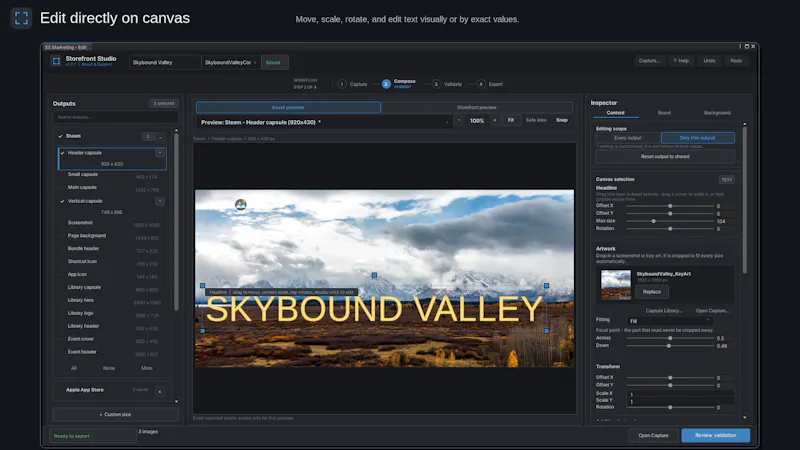The width and height of the screenshot is (800, 450).
Task: Open Help from the top bar
Action: (x=681, y=61)
